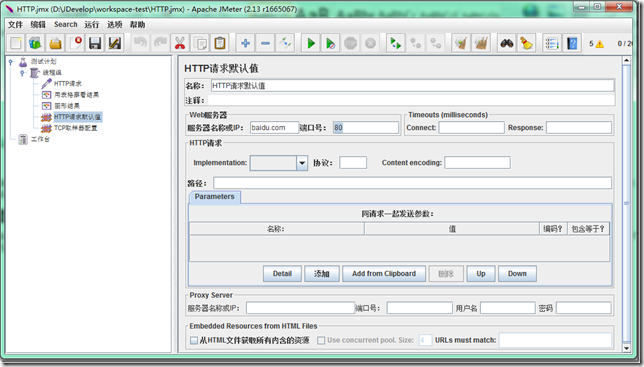Open the Templates icon in toolbar

35,43
